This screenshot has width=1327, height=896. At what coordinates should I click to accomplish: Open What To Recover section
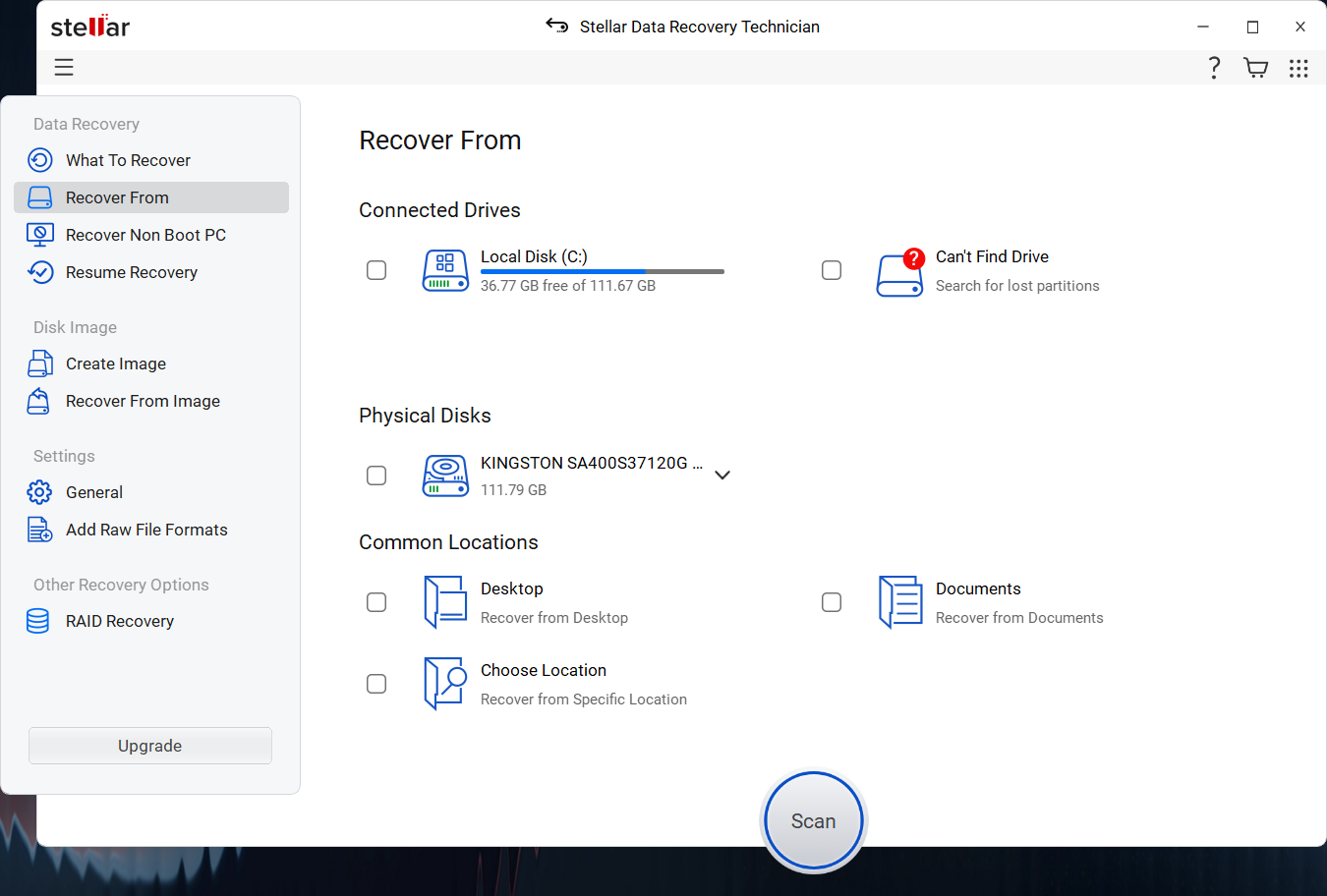(151, 160)
